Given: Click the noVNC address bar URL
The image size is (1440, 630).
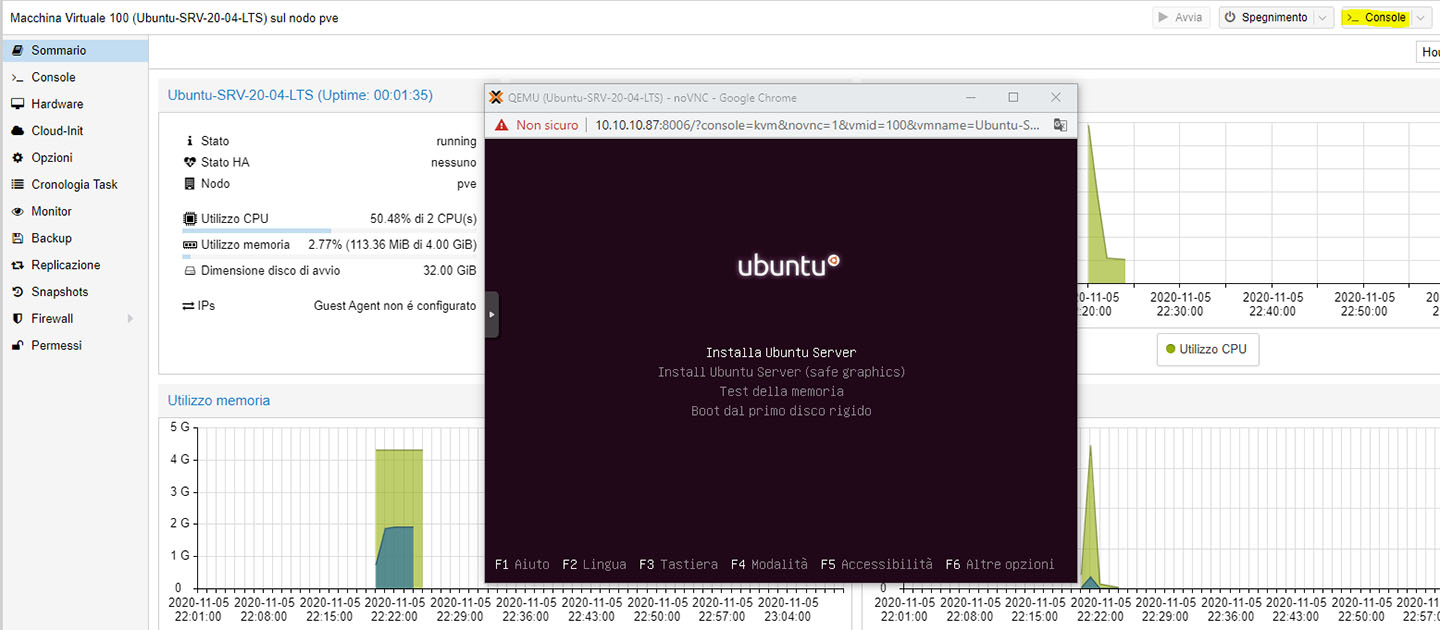Looking at the screenshot, I should click(816, 125).
